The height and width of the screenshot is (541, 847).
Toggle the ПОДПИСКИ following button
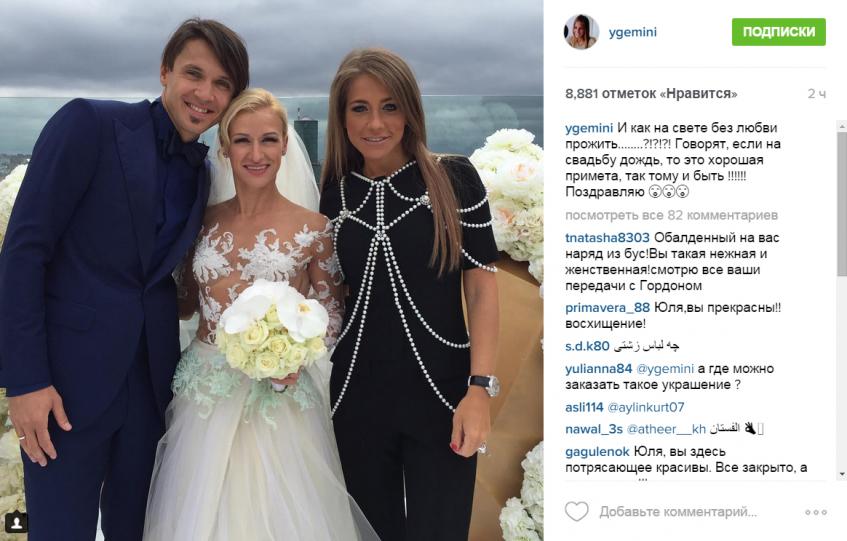pos(778,32)
